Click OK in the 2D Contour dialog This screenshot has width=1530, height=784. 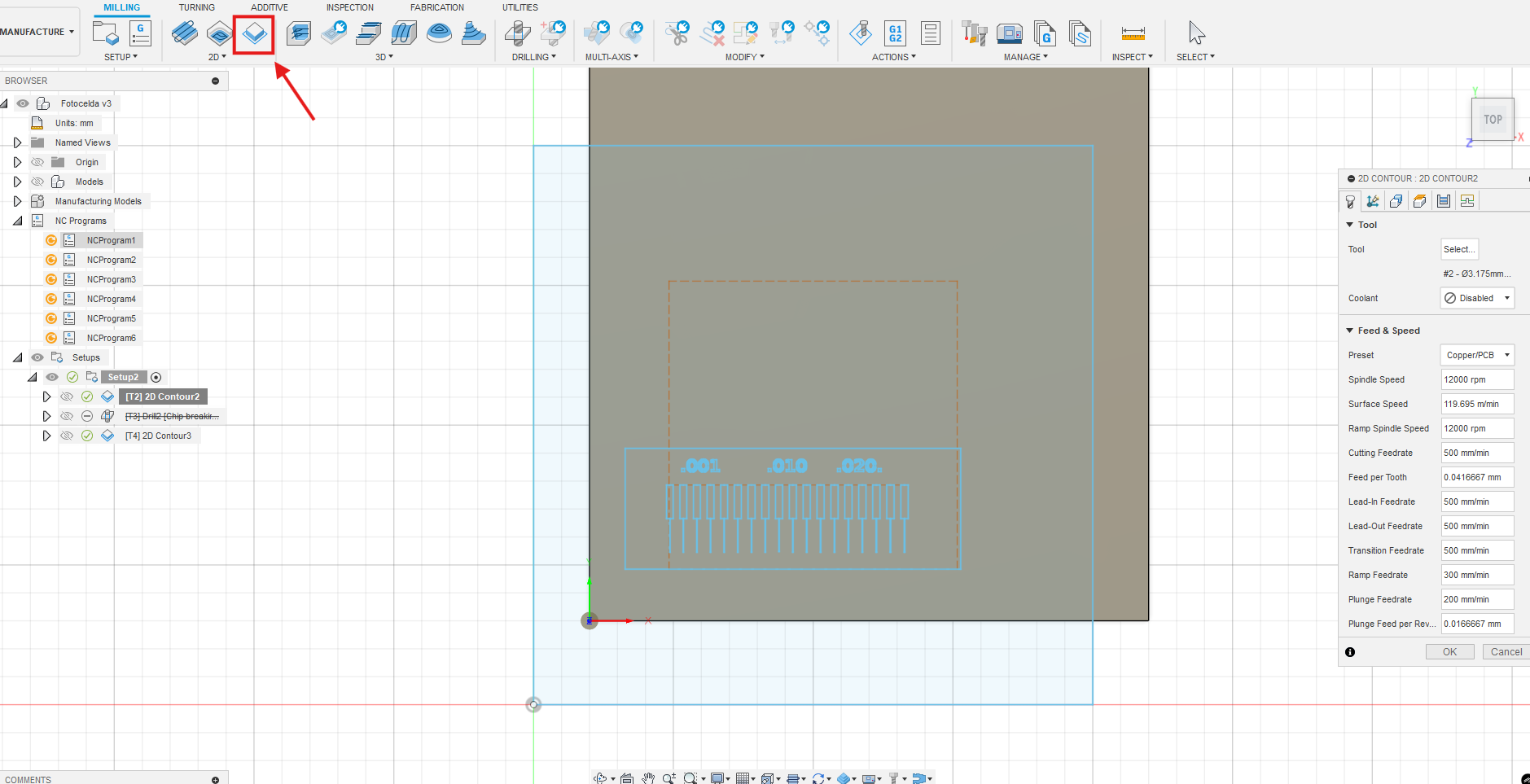(x=1450, y=652)
